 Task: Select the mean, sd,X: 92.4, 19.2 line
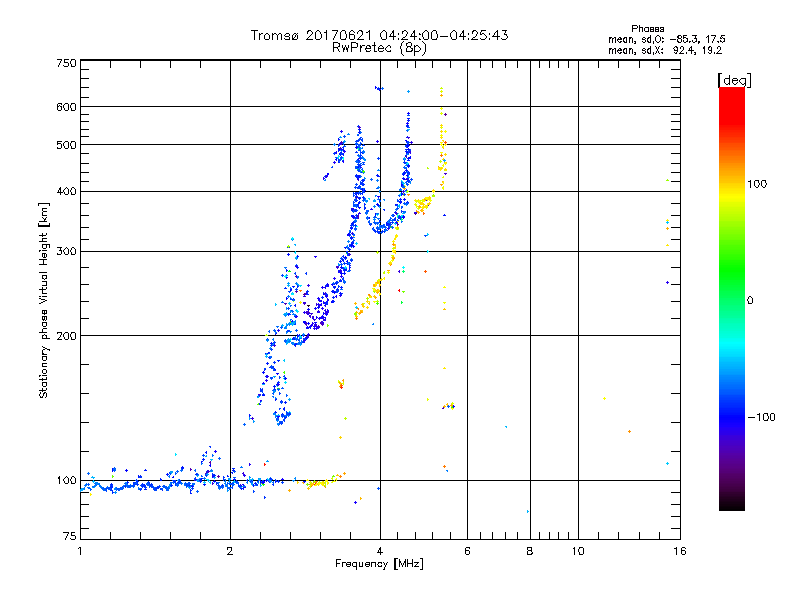(665, 49)
